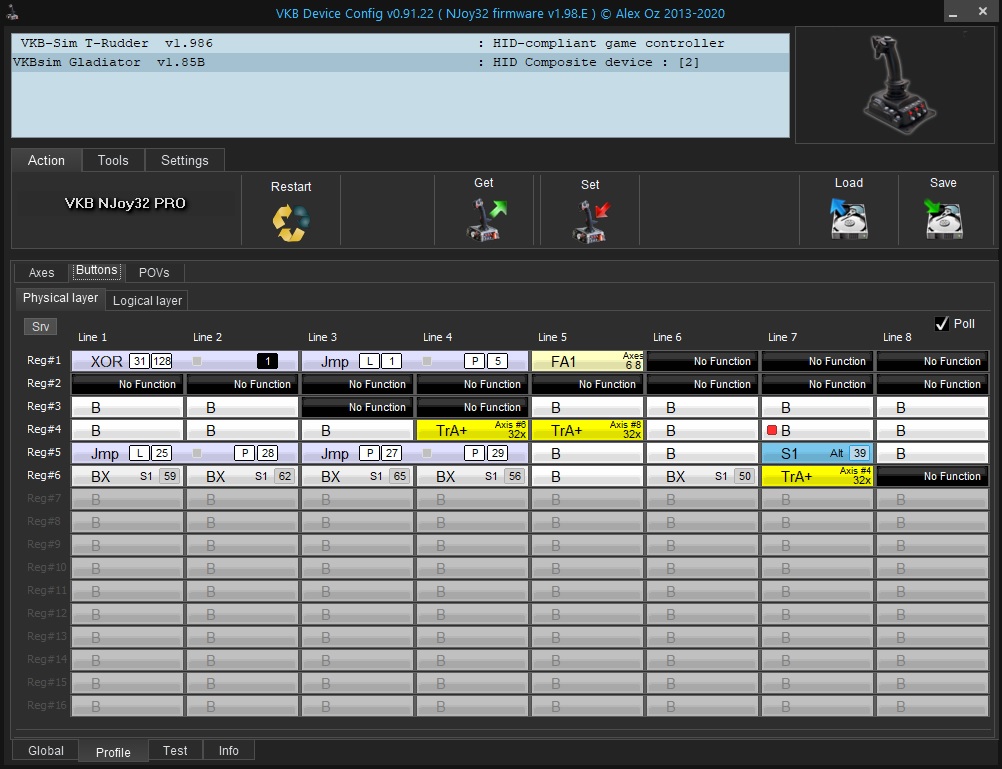The width and height of the screenshot is (1002, 769).
Task: Click the red-marked B cell in Reg#4
Action: tap(817, 430)
